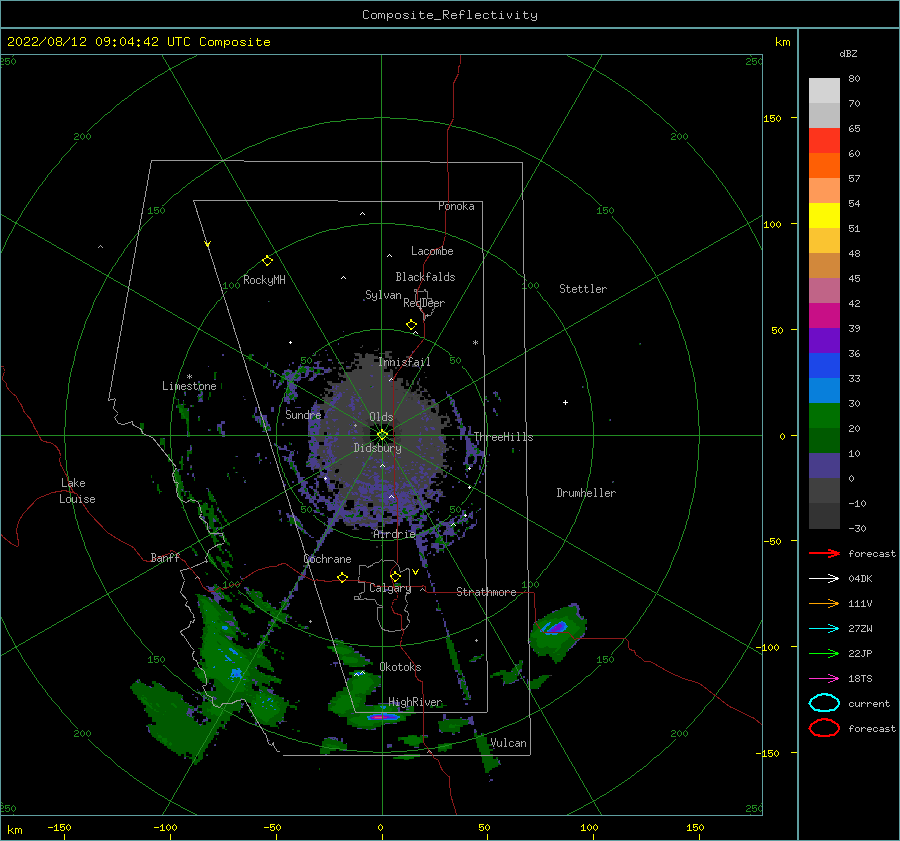Click the green 30 dBZ color swatch
This screenshot has width=900, height=841.
coord(824,415)
